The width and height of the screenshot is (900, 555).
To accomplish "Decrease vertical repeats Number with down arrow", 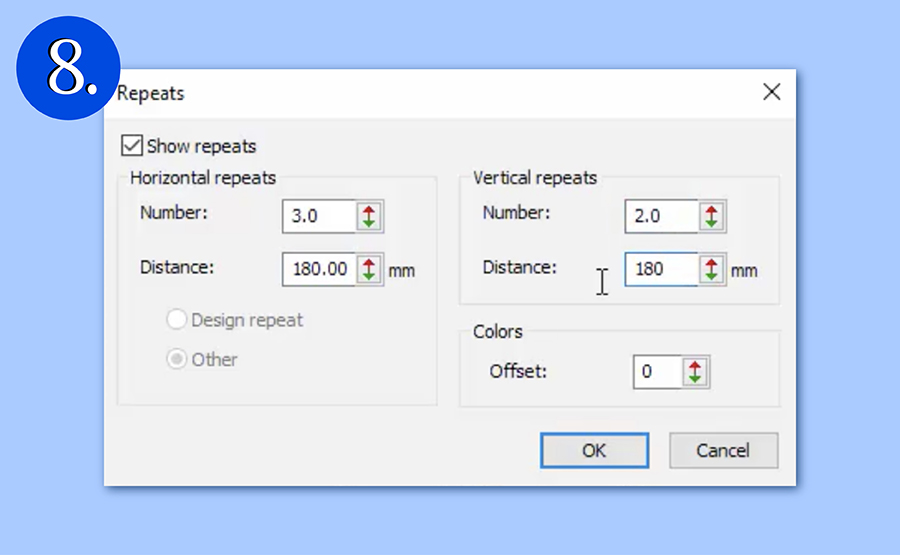I will point(711,223).
